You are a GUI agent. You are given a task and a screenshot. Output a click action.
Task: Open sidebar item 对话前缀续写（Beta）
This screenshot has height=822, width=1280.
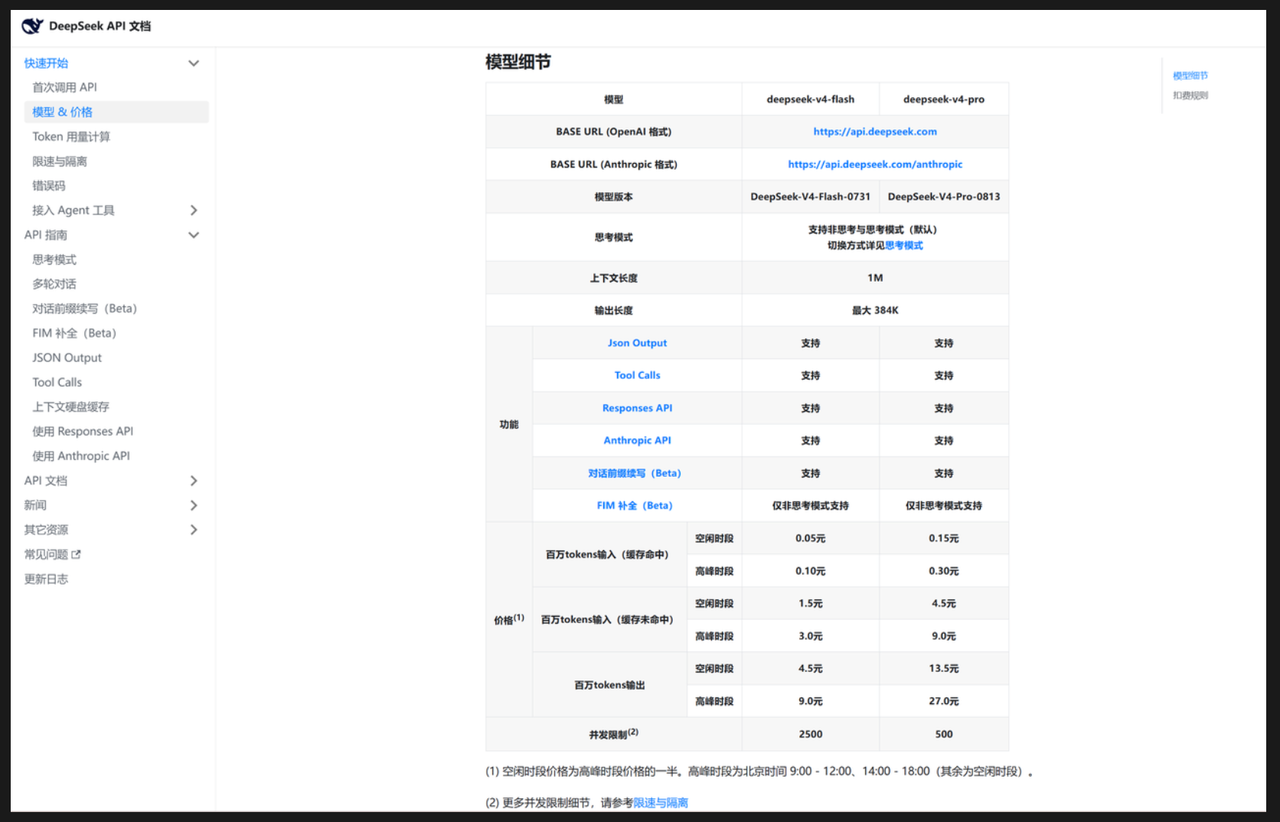pos(85,308)
